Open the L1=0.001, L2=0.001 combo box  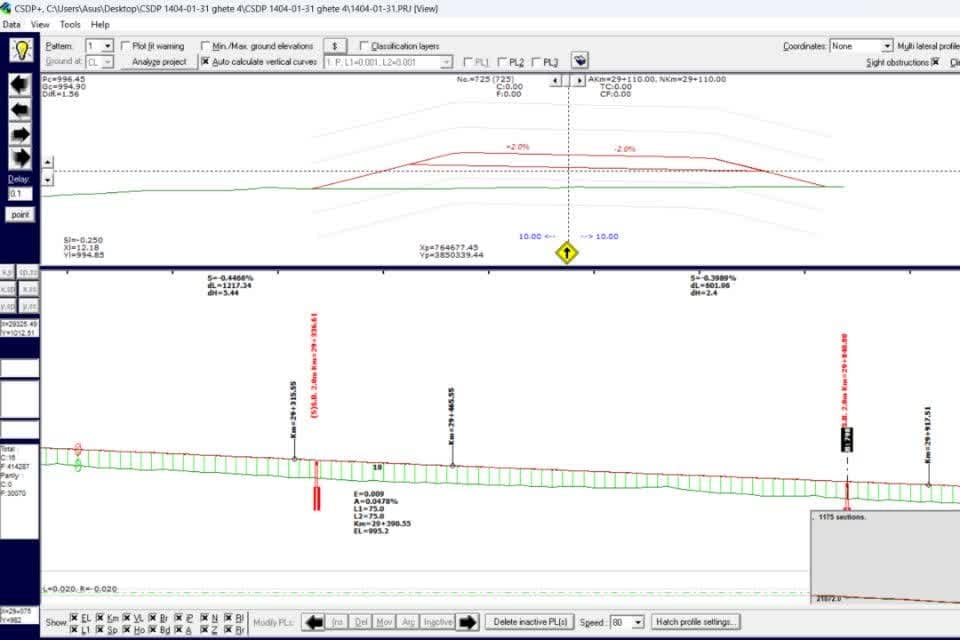tap(388, 62)
